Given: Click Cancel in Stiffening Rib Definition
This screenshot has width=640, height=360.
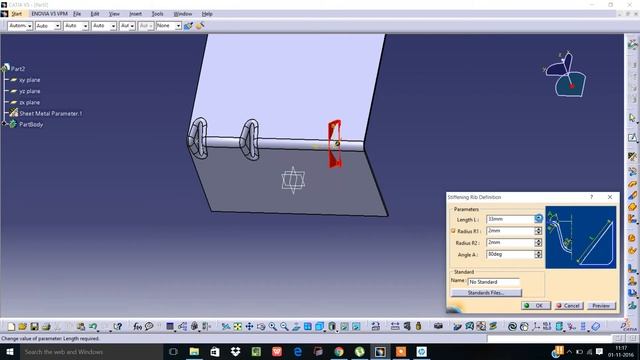Looking at the screenshot, I should pyautogui.click(x=569, y=305).
